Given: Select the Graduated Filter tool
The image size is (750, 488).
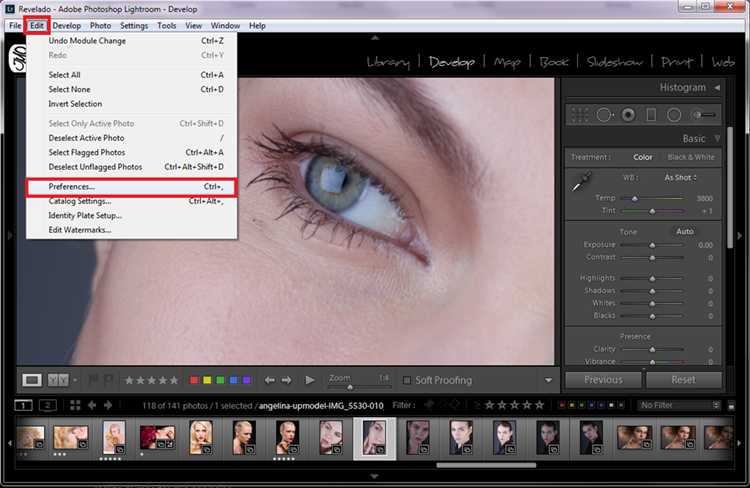Looking at the screenshot, I should pos(651,115).
